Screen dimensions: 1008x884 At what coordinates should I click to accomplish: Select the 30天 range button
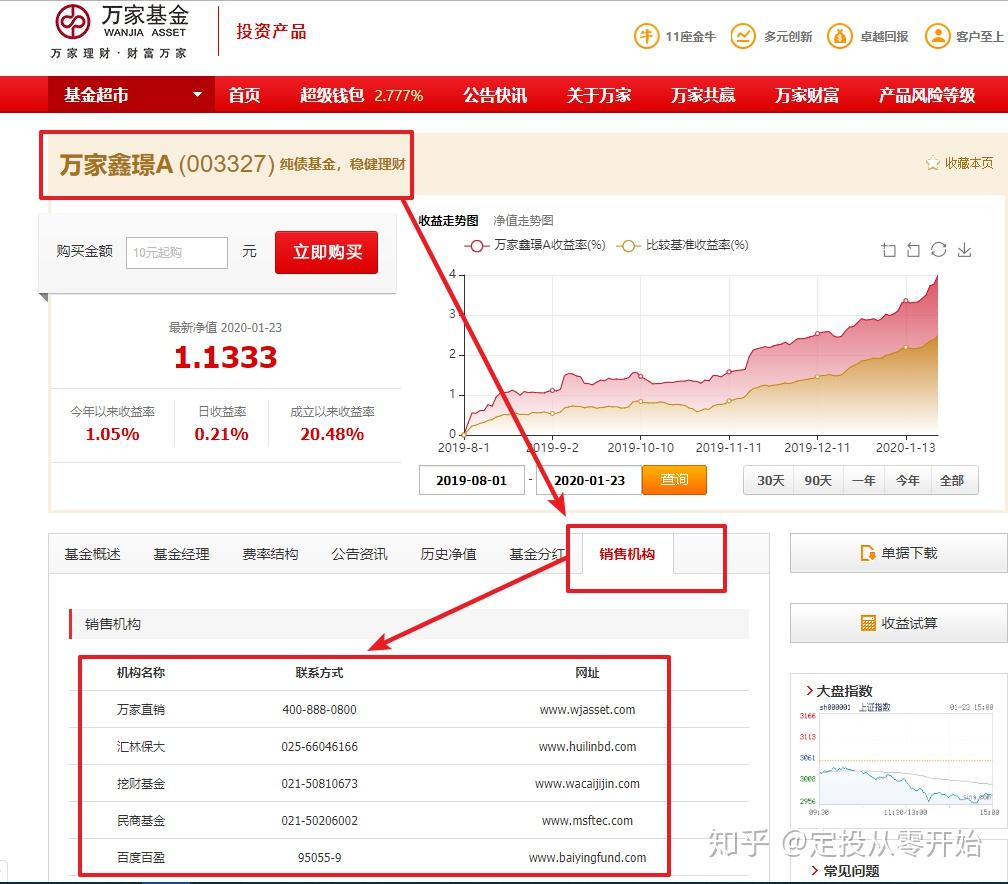pos(770,480)
